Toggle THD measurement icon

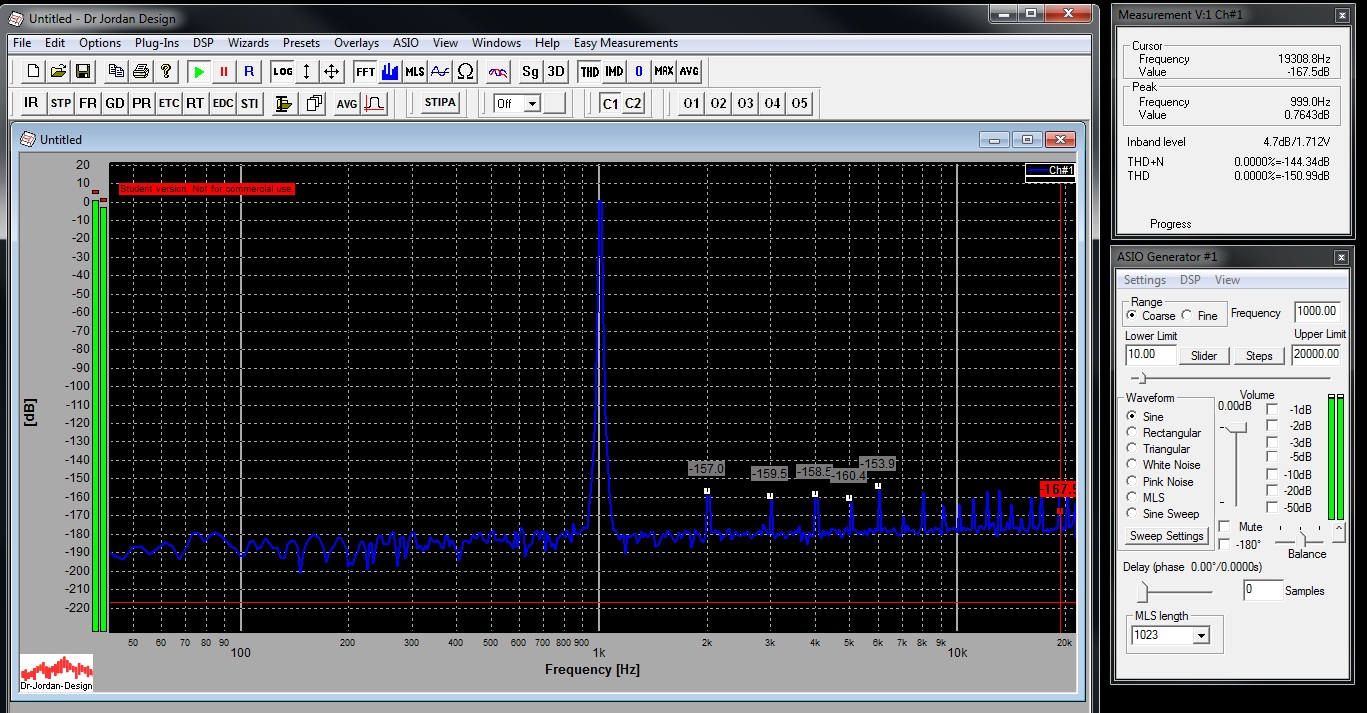[x=590, y=71]
